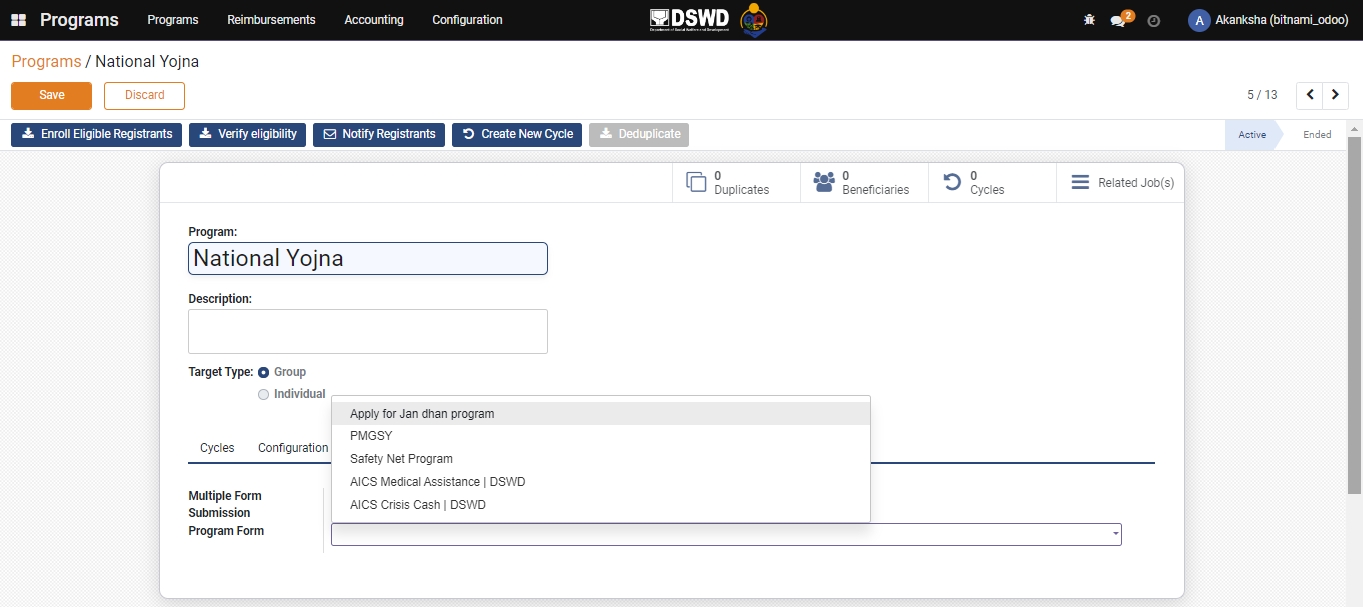The width and height of the screenshot is (1363, 607).
Task: Open Duplicates stat button
Action: (736, 183)
